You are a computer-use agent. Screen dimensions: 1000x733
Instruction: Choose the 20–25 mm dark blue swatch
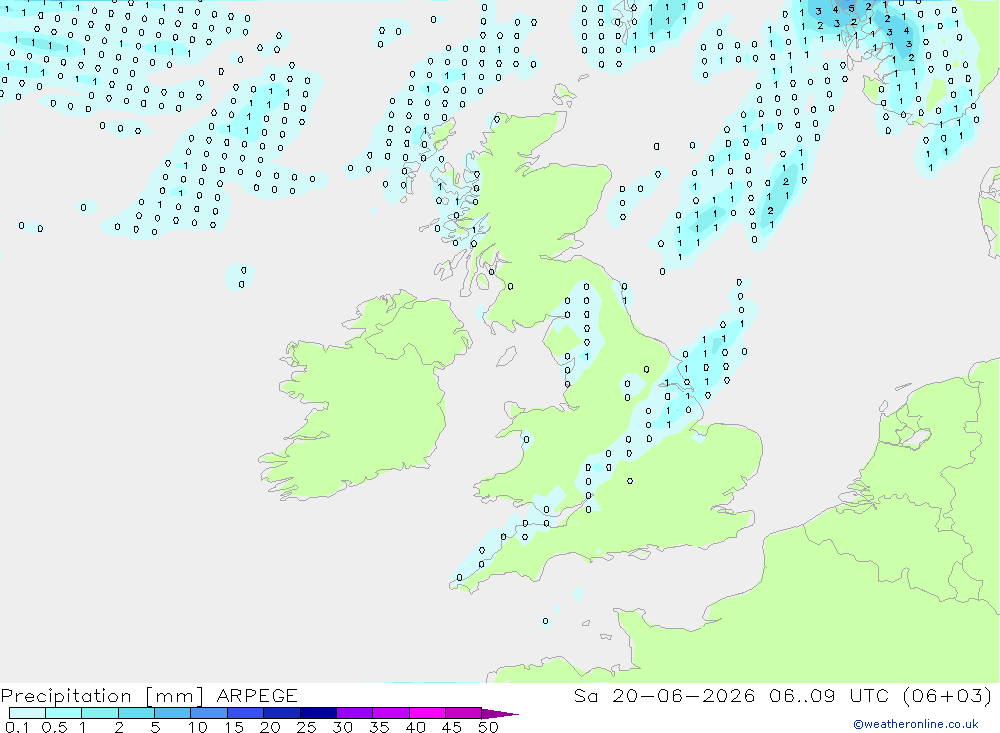(282, 713)
